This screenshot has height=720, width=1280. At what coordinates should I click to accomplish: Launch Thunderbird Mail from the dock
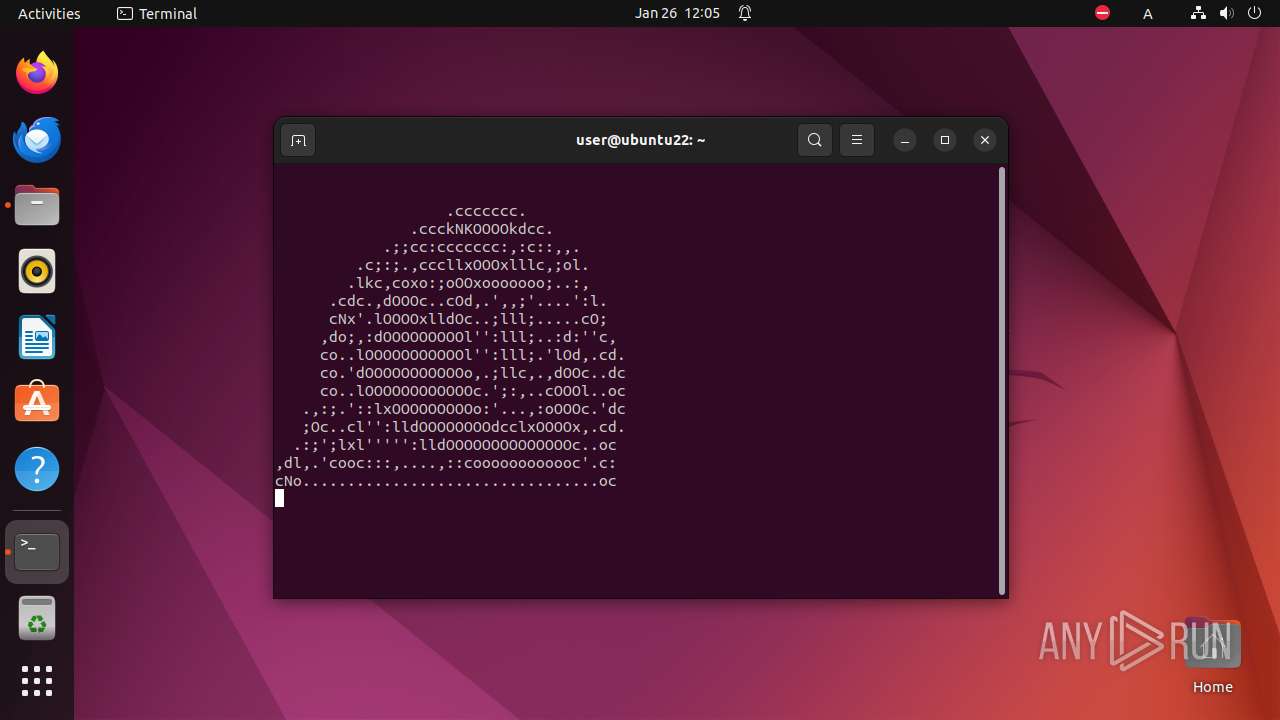(37, 139)
